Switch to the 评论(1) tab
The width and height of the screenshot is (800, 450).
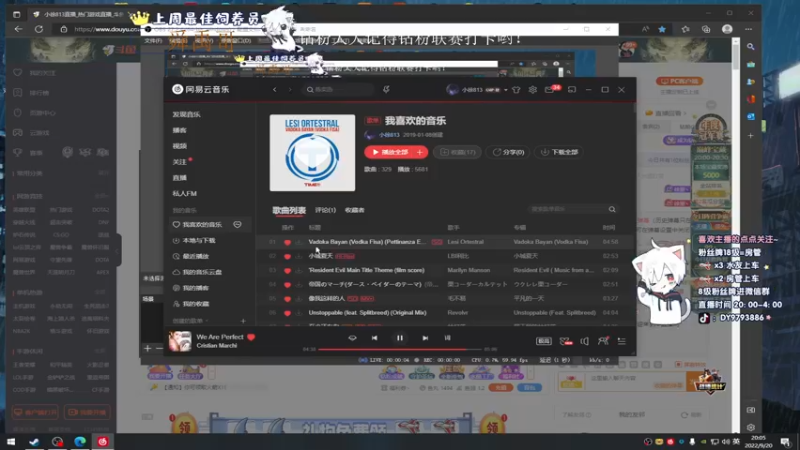point(325,210)
